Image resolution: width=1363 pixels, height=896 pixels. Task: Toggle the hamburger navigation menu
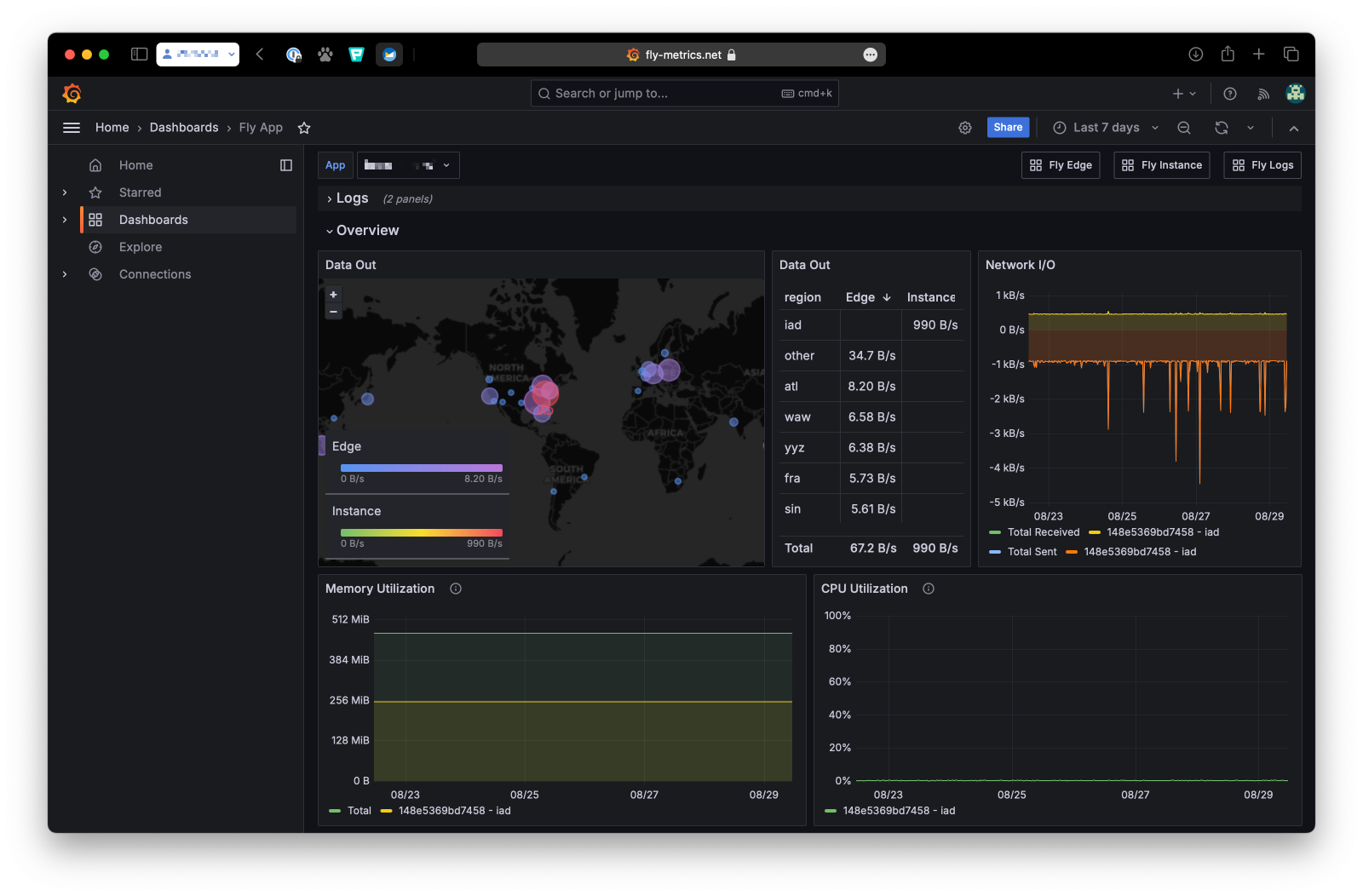pyautogui.click(x=72, y=128)
